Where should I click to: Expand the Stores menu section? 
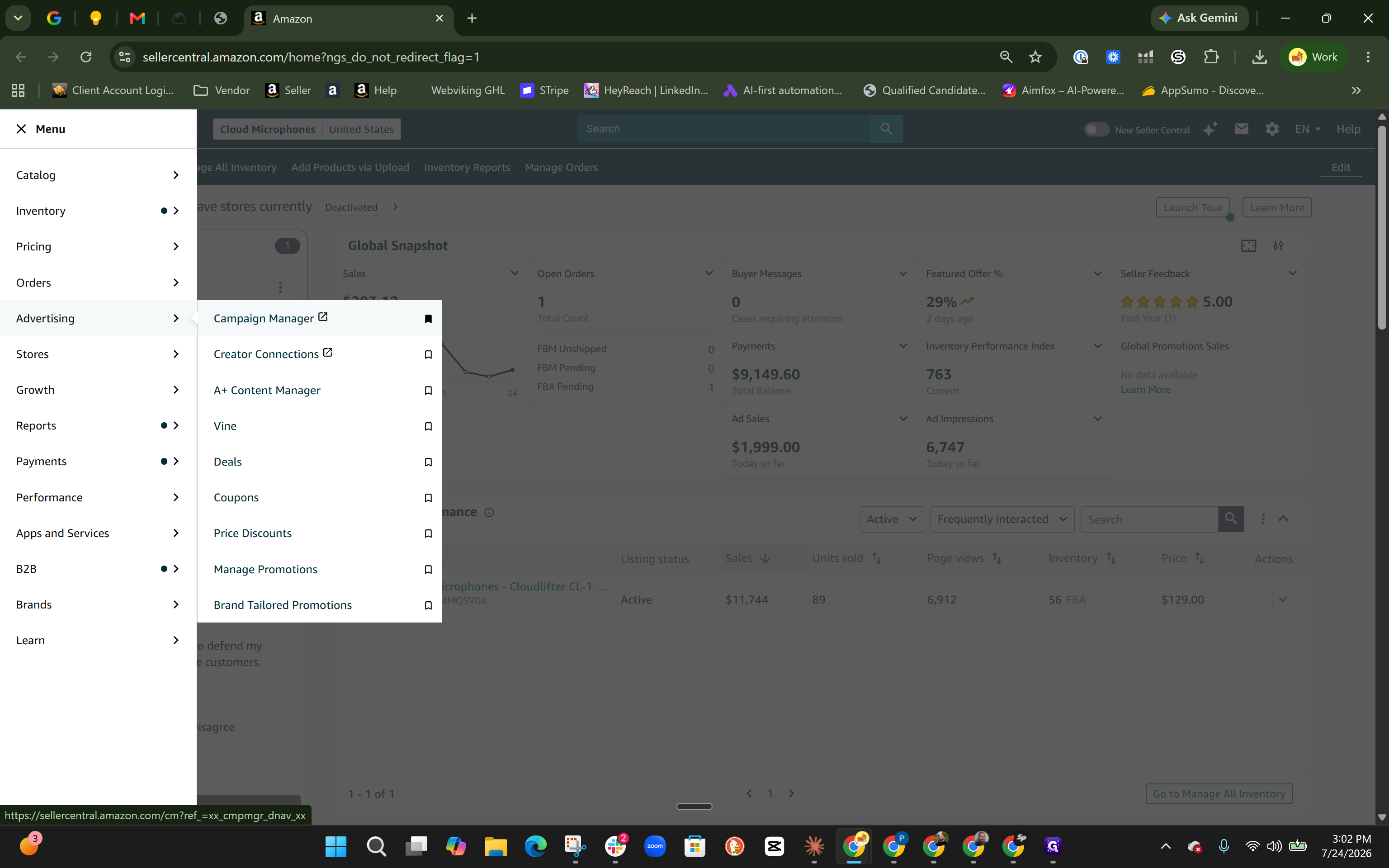(98, 354)
